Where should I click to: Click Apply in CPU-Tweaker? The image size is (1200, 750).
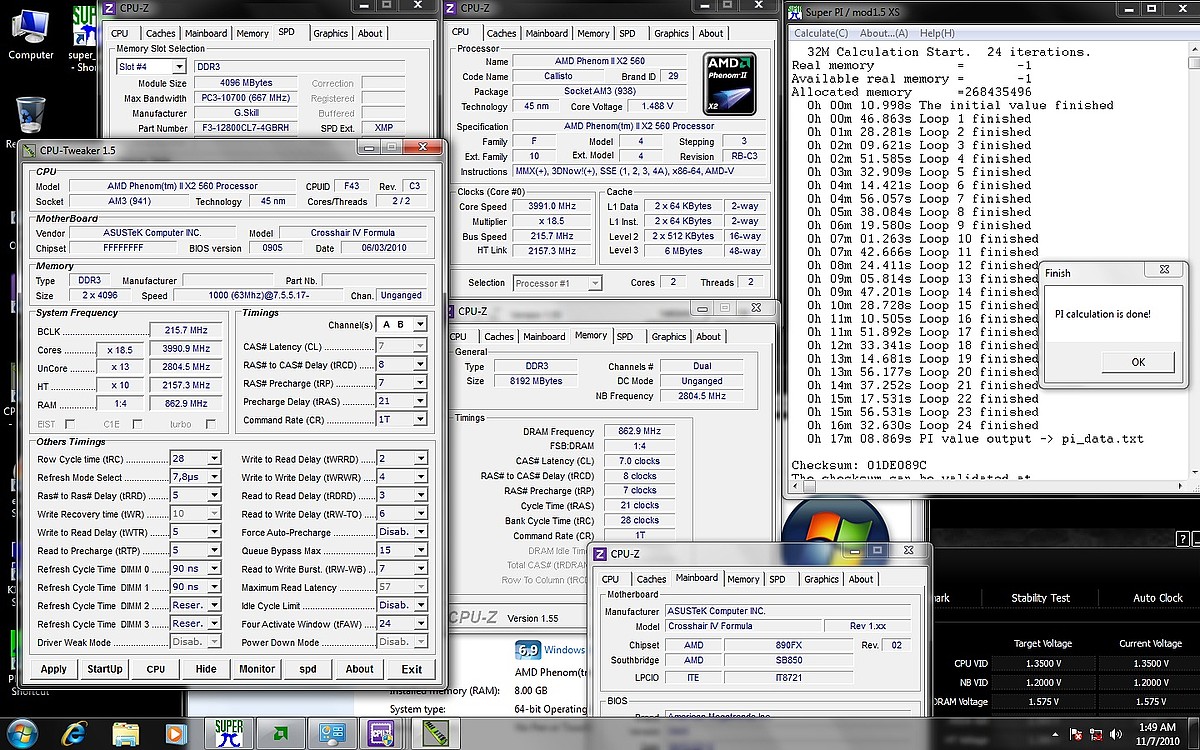click(54, 669)
